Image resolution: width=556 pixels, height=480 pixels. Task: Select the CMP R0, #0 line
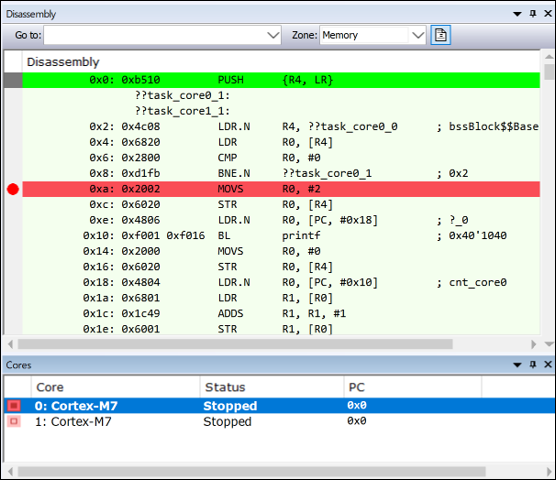(x=281, y=158)
